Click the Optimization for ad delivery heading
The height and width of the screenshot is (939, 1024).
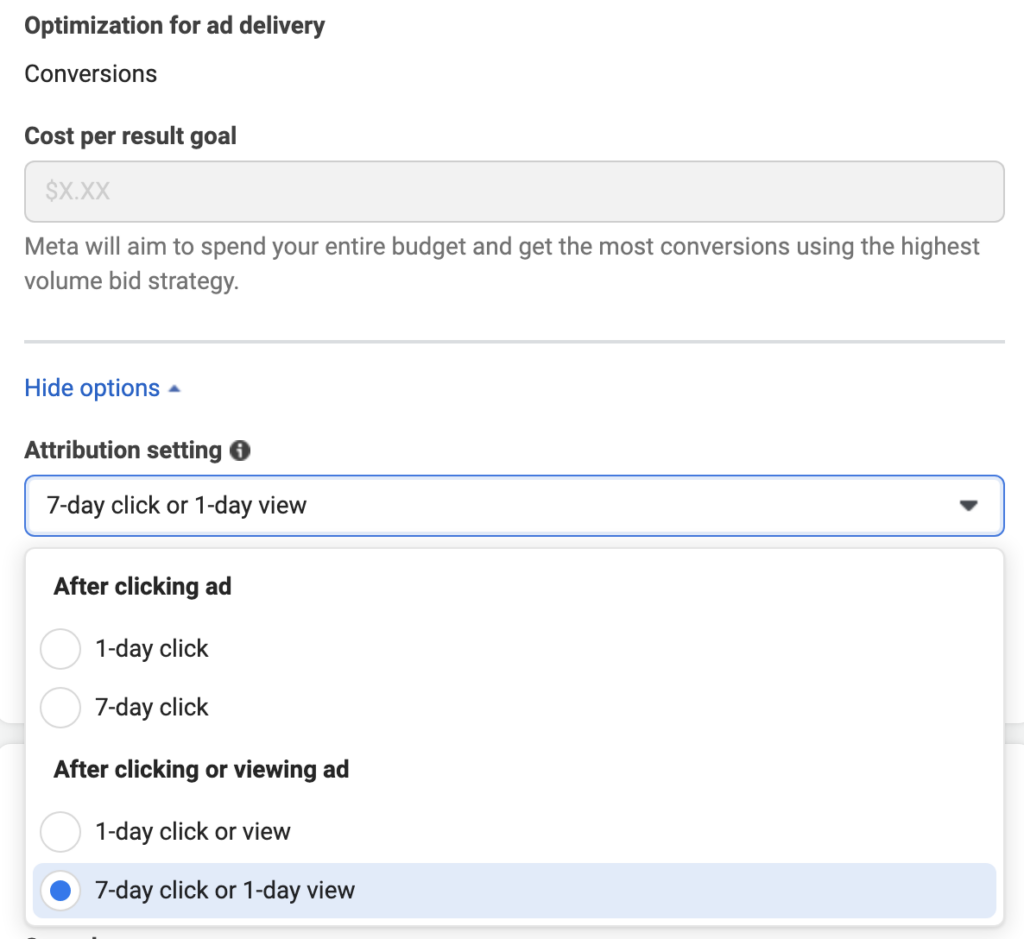point(175,25)
